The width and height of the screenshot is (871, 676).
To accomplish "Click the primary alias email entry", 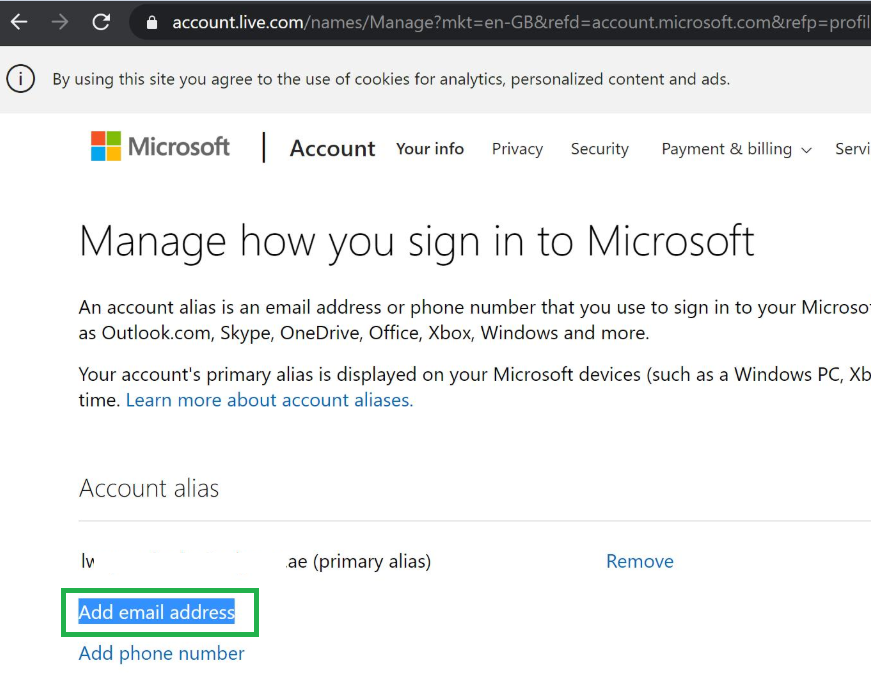I will point(256,561).
